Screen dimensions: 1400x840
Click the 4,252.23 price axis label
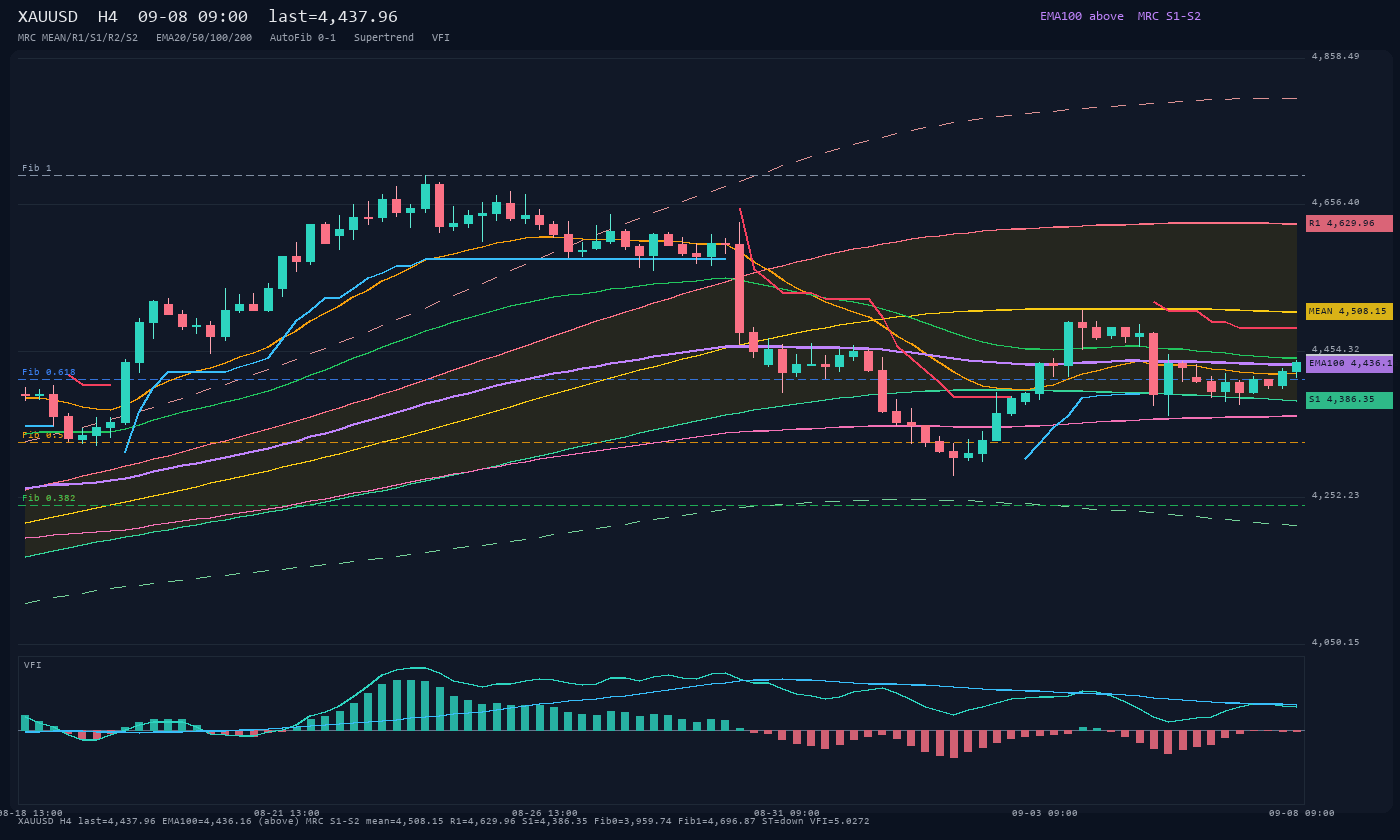point(1335,495)
